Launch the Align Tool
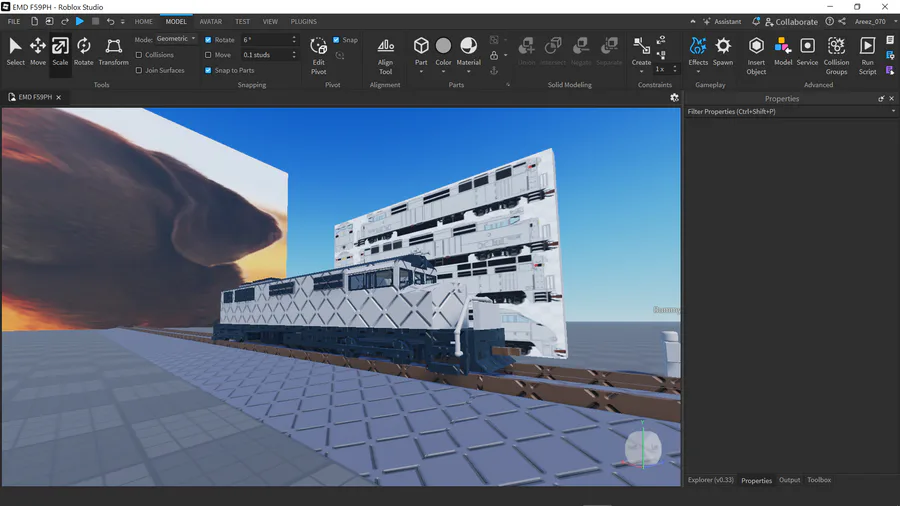 coord(386,56)
